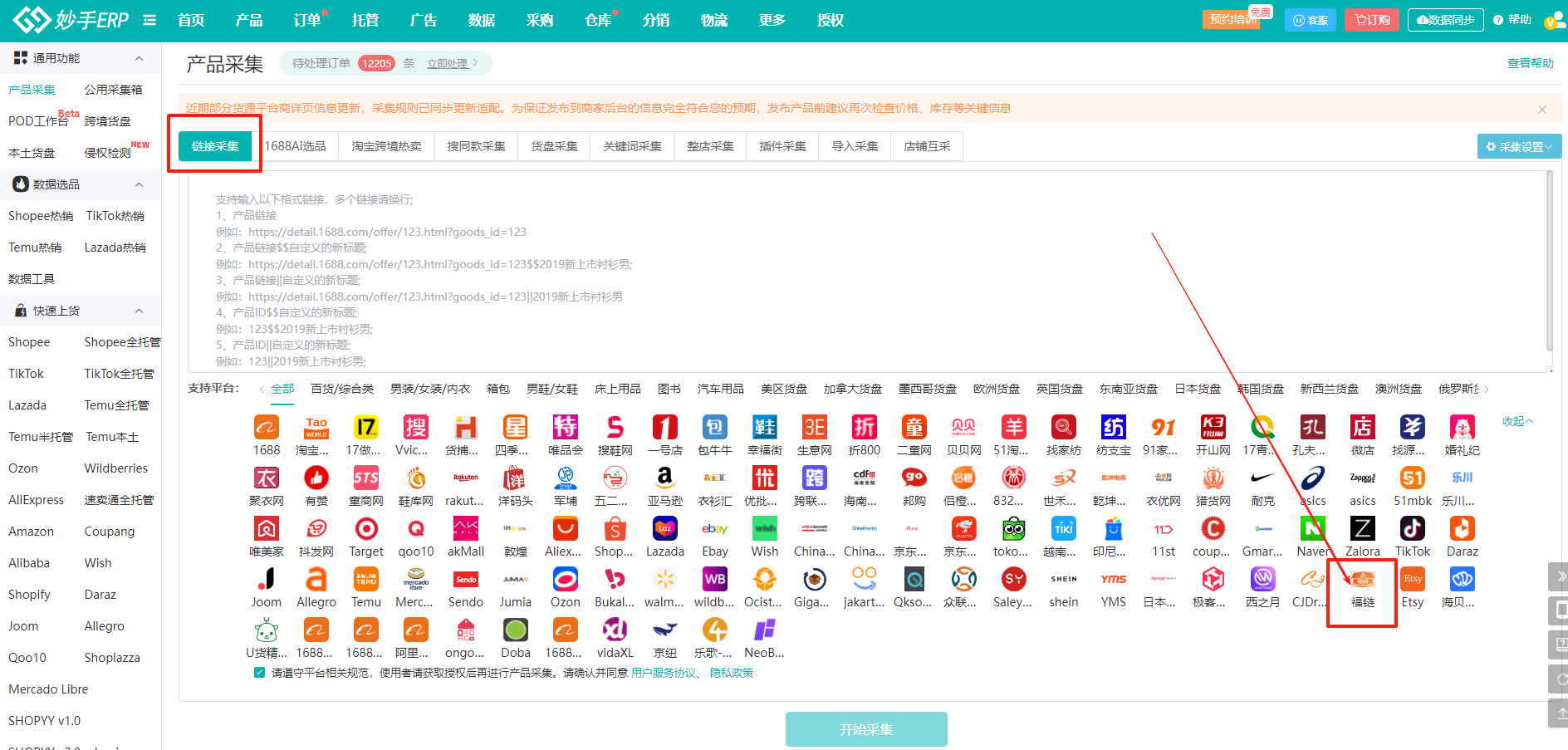The image size is (1568, 750).
Task: Select the Wish platform icon
Action: (x=765, y=529)
